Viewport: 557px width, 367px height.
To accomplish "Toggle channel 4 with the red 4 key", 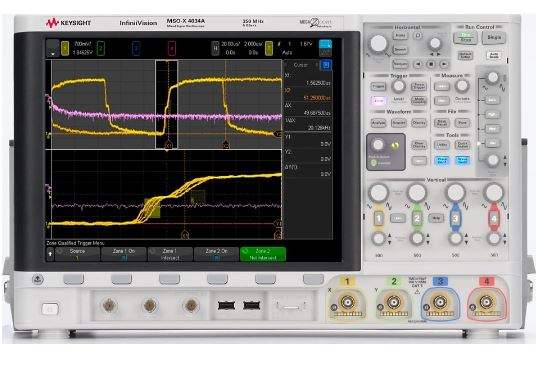I will pos(494,218).
